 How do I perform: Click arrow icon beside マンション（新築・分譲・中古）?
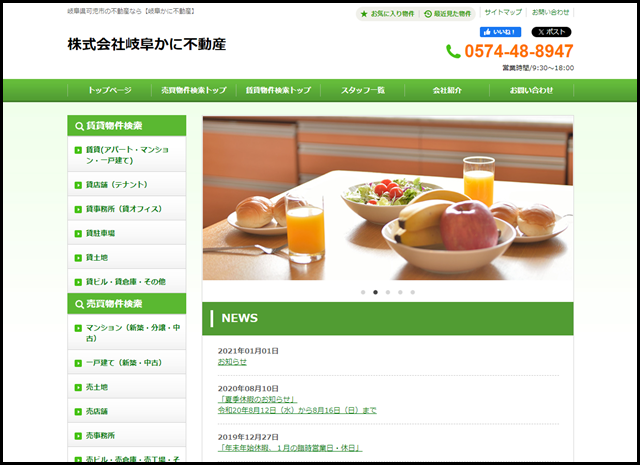78,328
